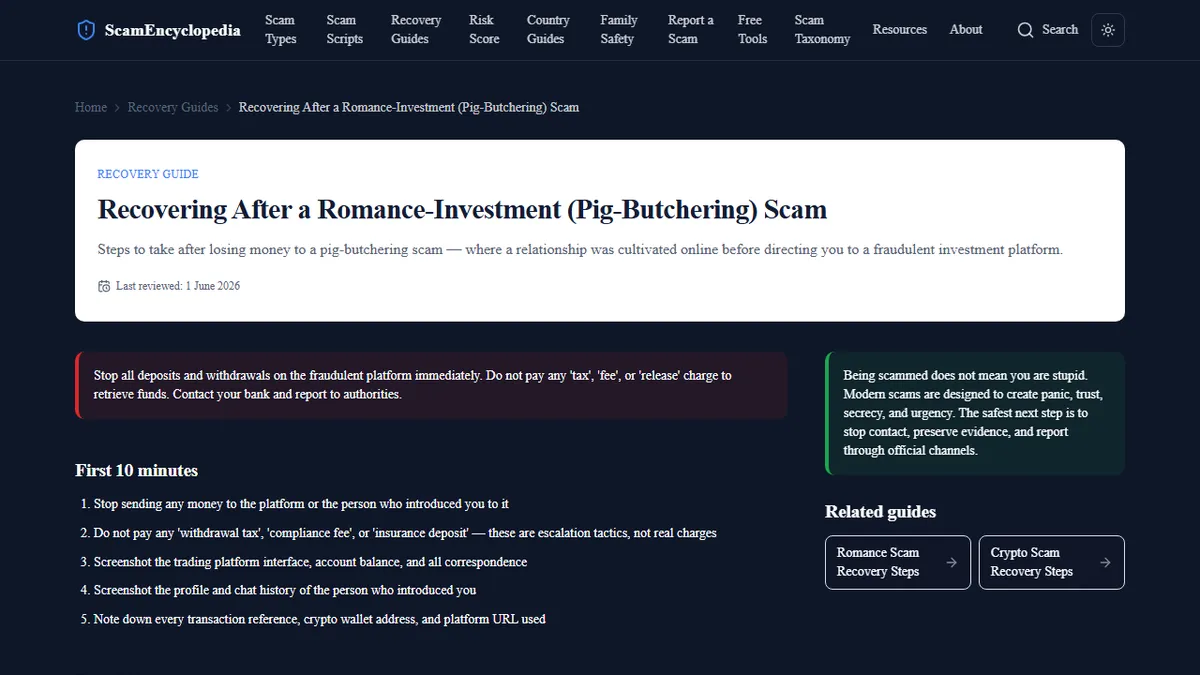Click Recovery Guides breadcrumb link
Image resolution: width=1200 pixels, height=675 pixels.
pos(173,107)
